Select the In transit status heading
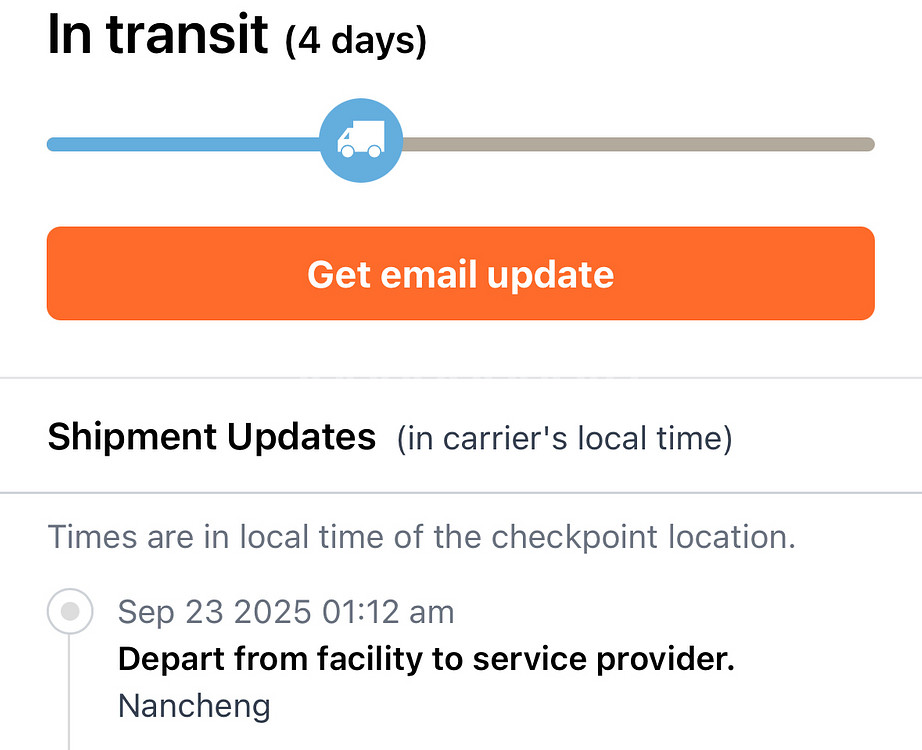 (158, 36)
